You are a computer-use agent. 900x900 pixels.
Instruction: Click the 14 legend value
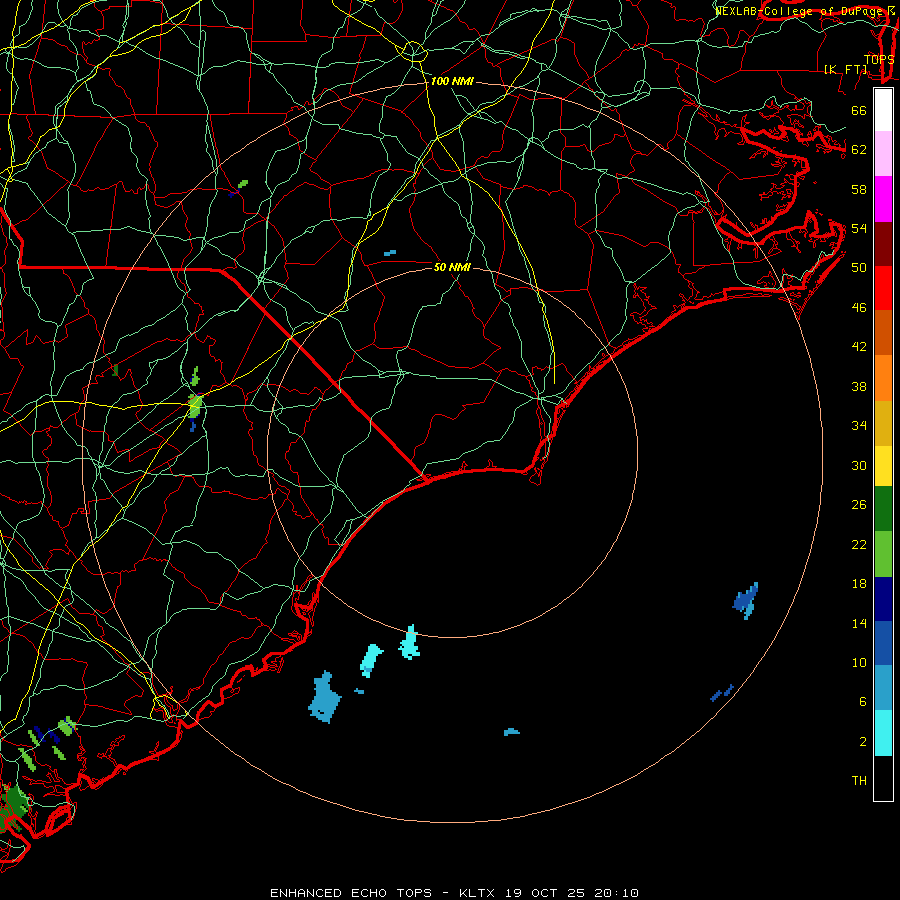pyautogui.click(x=859, y=623)
